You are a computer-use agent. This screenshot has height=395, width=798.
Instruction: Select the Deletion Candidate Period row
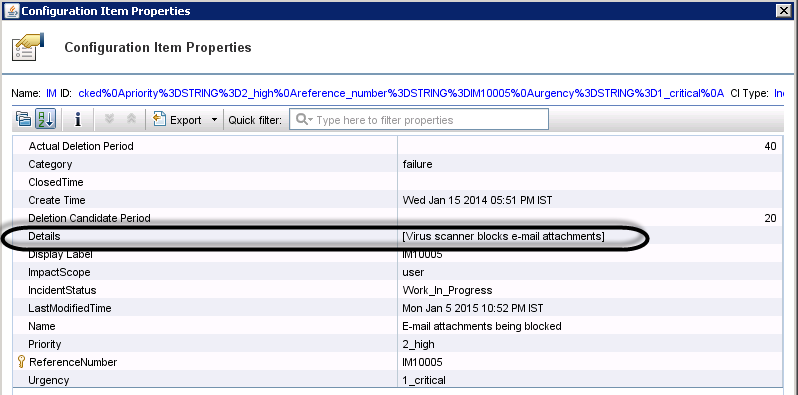(x=397, y=218)
